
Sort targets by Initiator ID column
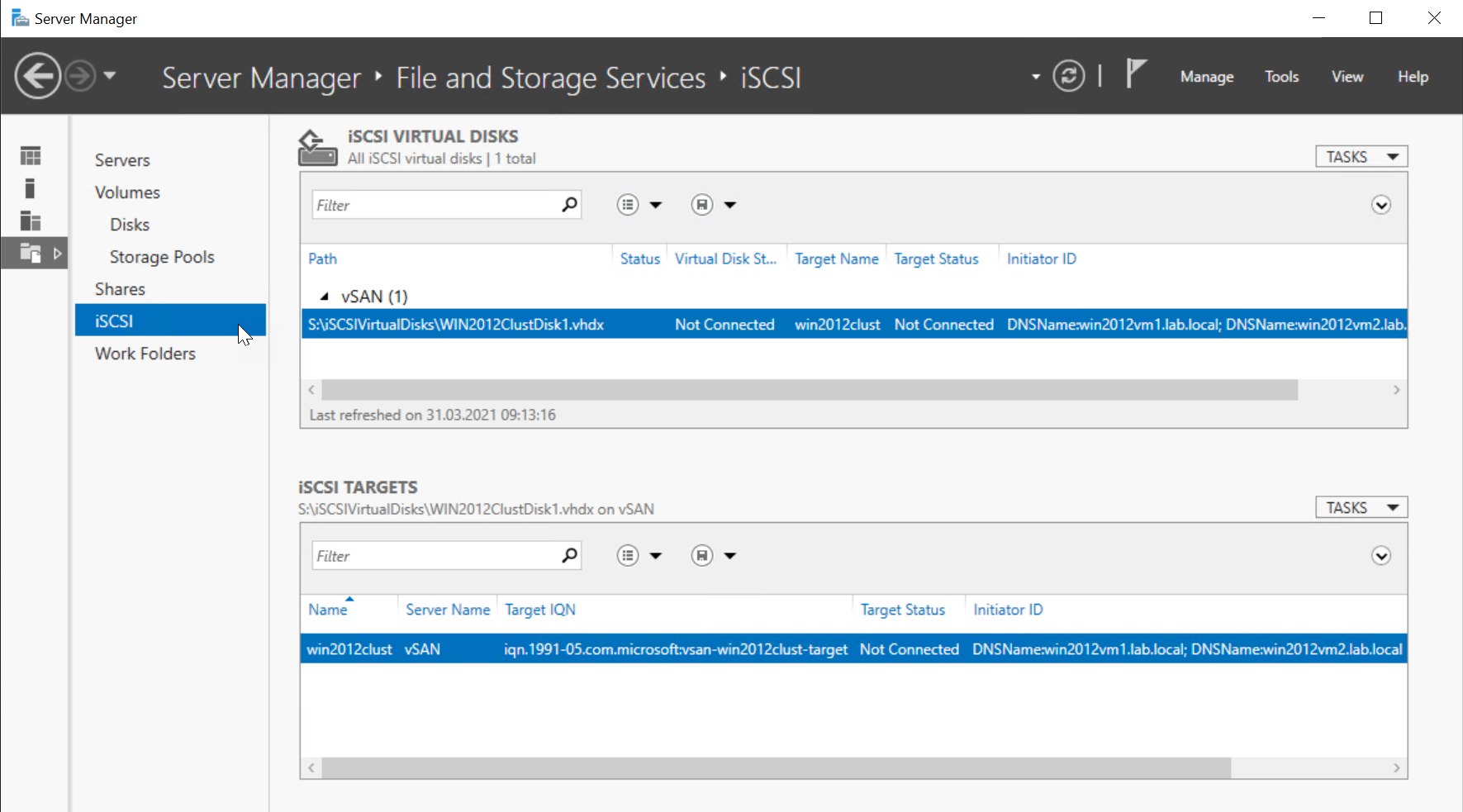(1008, 610)
